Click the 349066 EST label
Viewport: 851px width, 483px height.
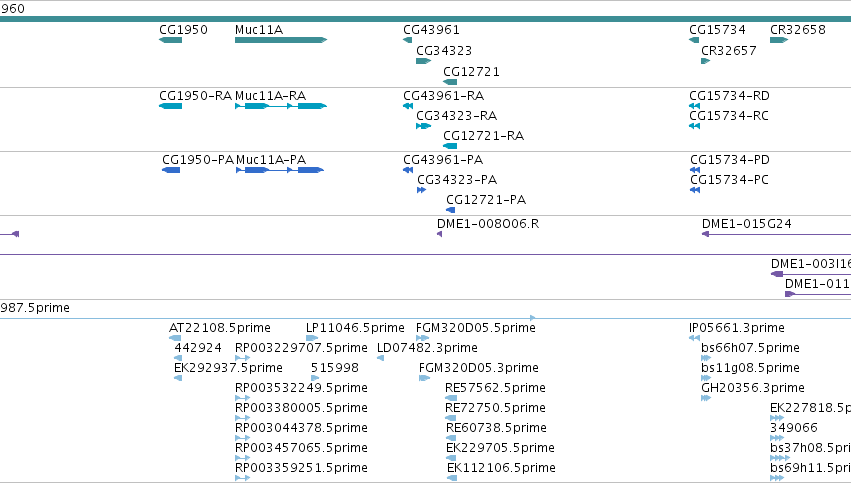[794, 428]
